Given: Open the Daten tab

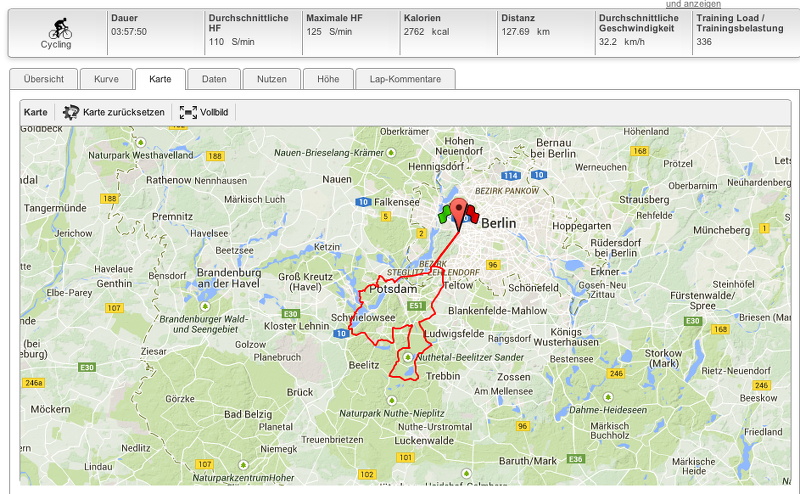Looking at the screenshot, I should point(214,79).
